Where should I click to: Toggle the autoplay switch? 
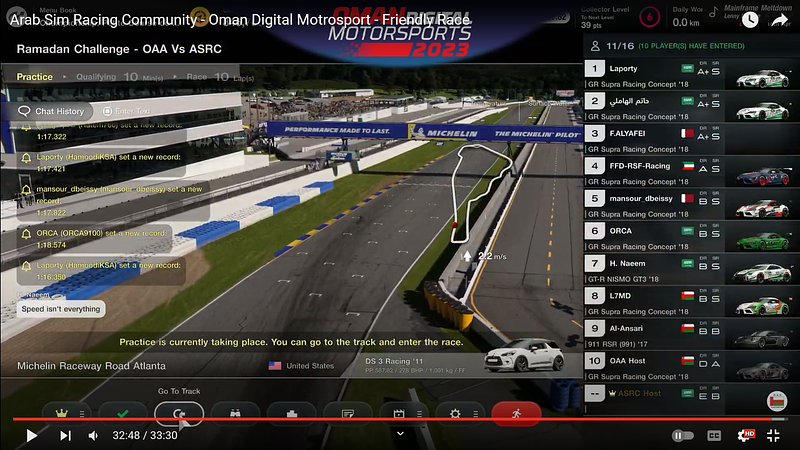(x=683, y=435)
